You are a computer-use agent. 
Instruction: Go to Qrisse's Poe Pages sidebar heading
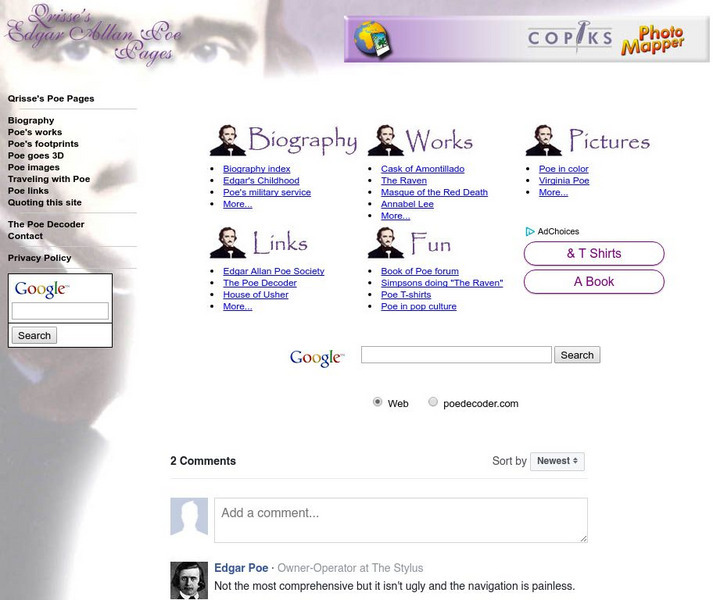(51, 99)
